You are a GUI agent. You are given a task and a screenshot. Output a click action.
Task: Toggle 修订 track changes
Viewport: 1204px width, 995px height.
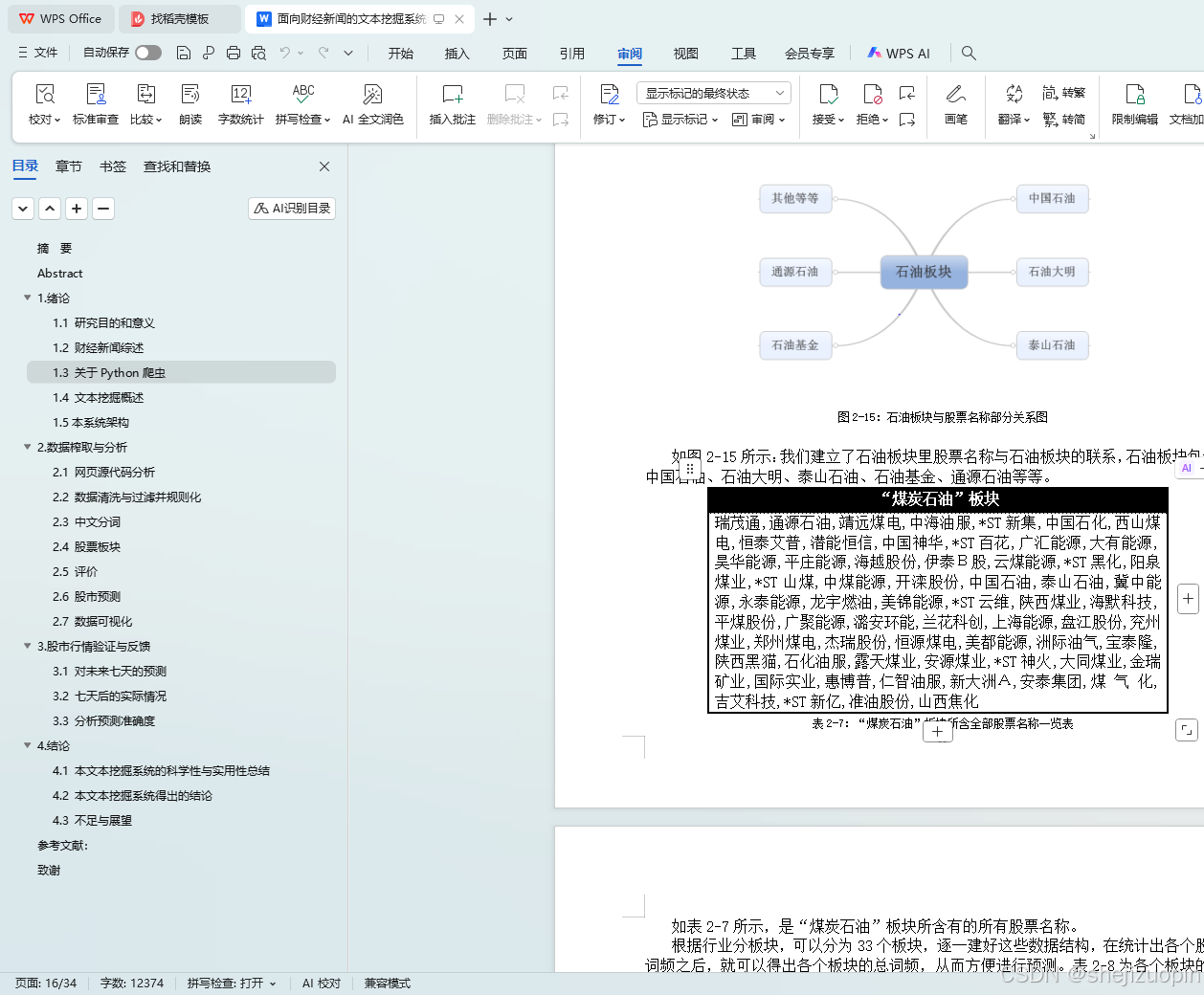click(609, 104)
